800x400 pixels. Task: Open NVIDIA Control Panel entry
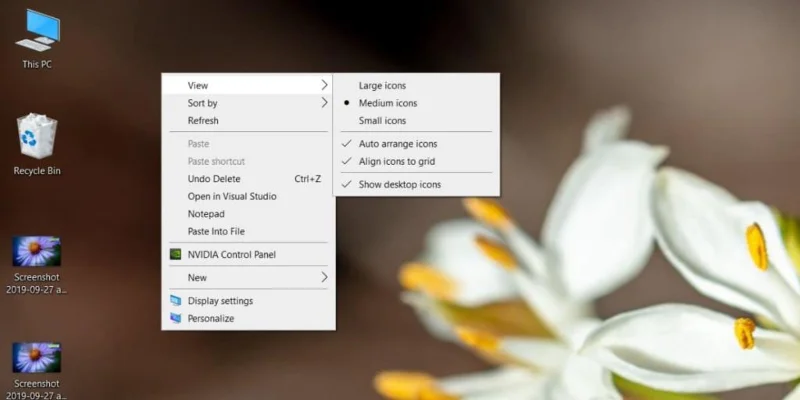coord(248,254)
